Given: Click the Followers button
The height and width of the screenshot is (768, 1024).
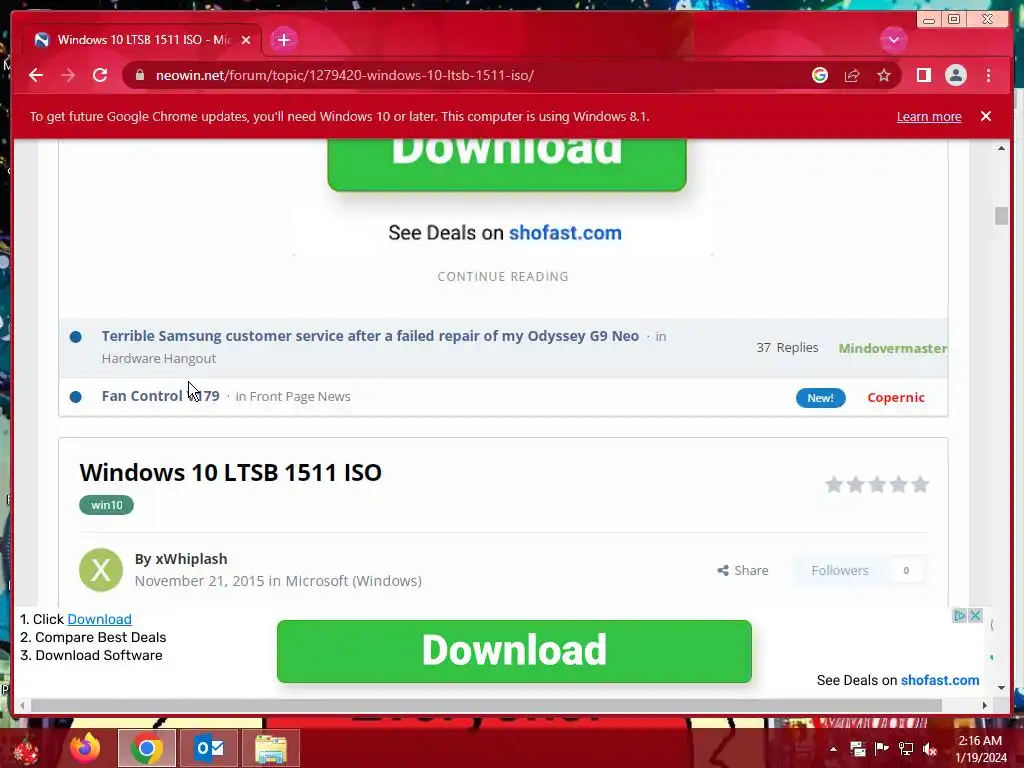Looking at the screenshot, I should point(840,570).
